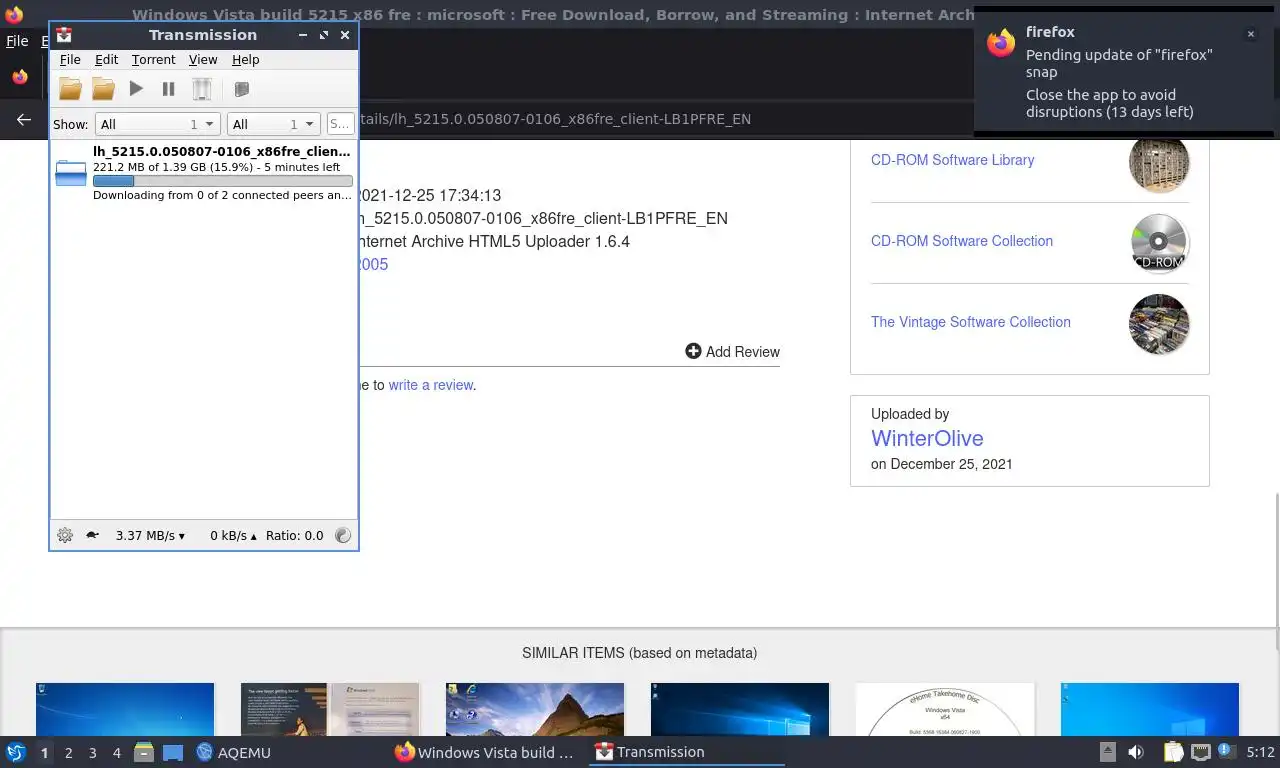The width and height of the screenshot is (1280, 768).
Task: Click the second folder icon in Transmission toolbar
Action: tap(103, 89)
